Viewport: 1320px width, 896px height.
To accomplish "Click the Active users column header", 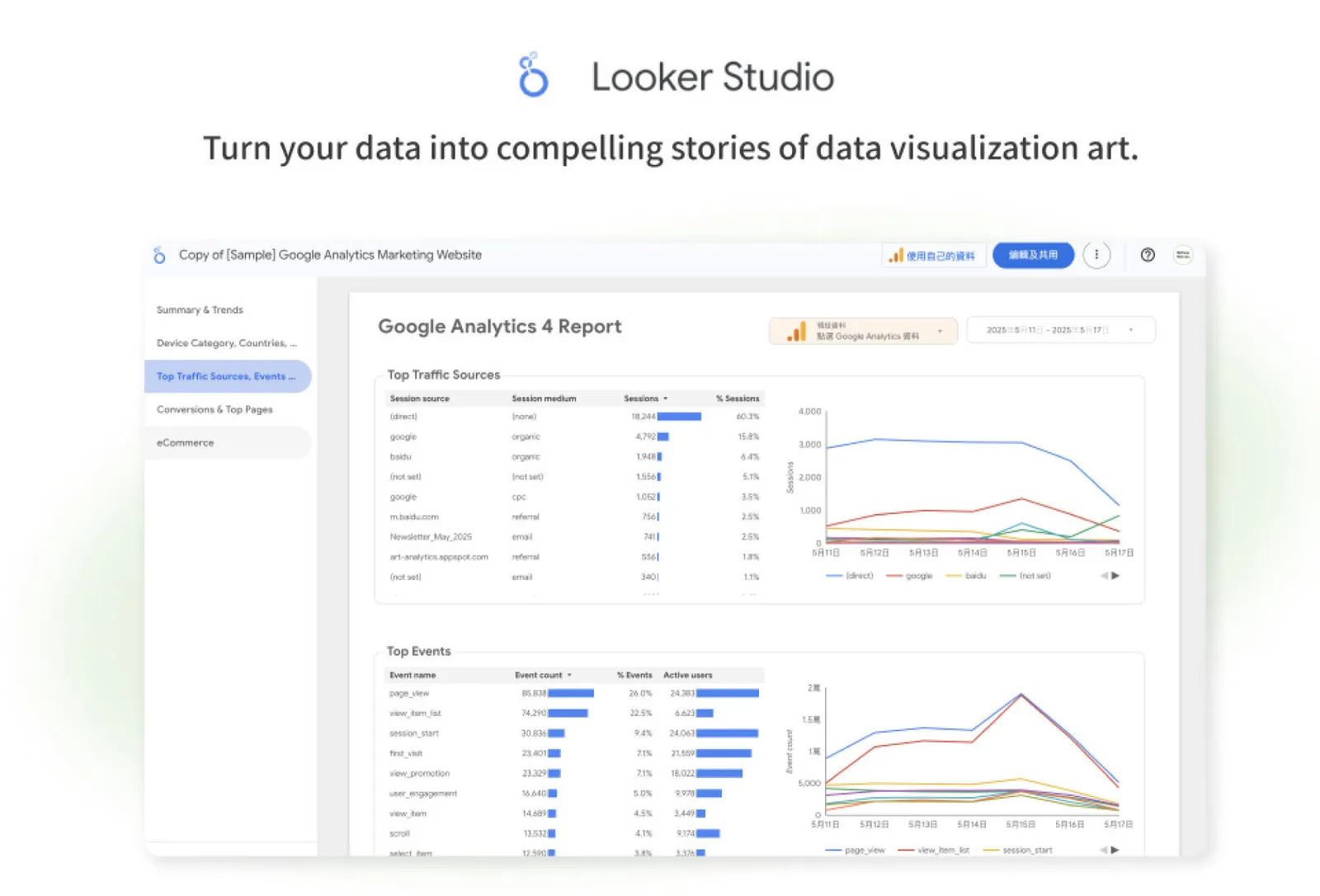I will [x=688, y=675].
